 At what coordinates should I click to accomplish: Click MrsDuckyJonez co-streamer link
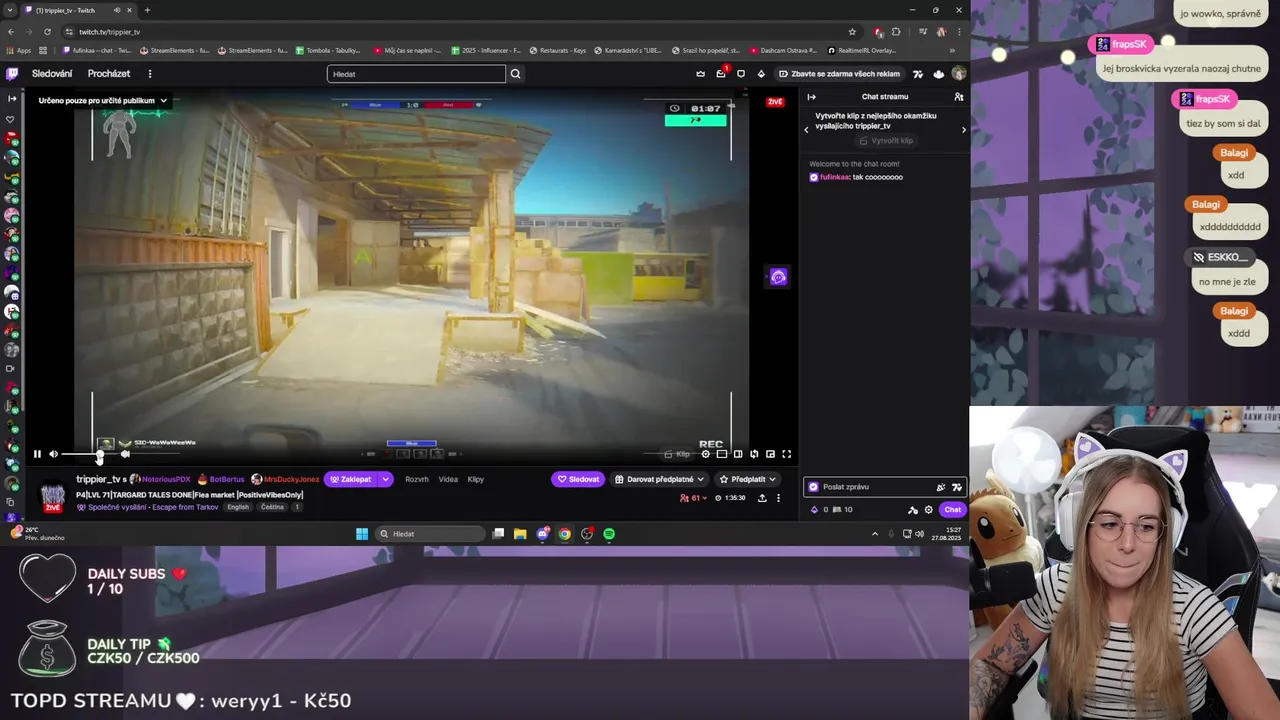click(x=291, y=479)
